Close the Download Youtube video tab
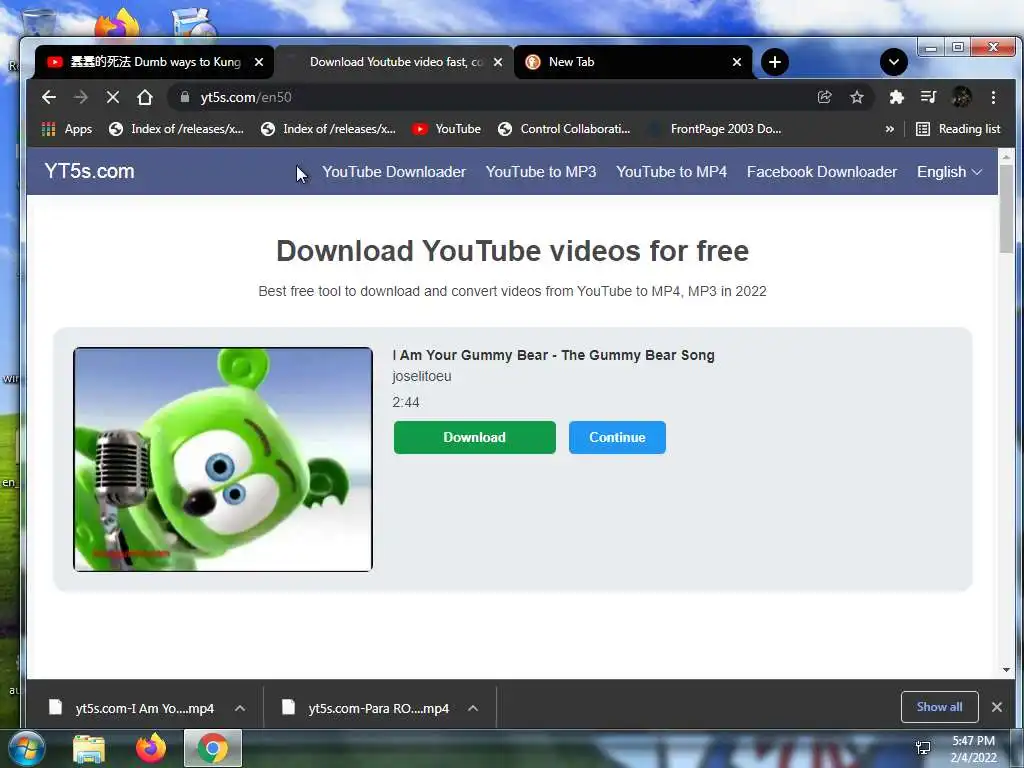The width and height of the screenshot is (1024, 768). 498,62
